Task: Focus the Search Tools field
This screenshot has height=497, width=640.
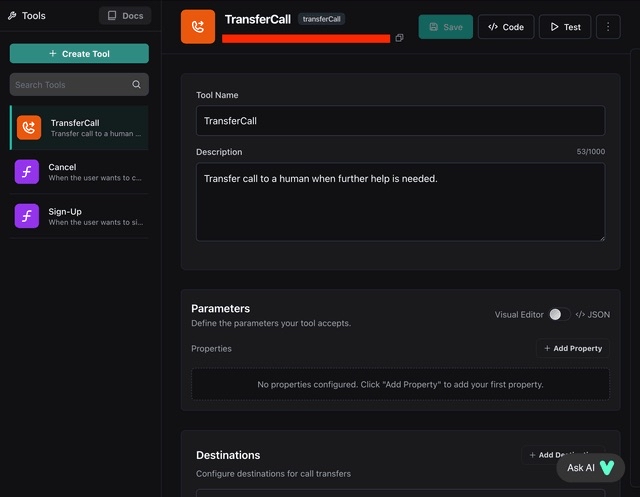Action: 79,84
